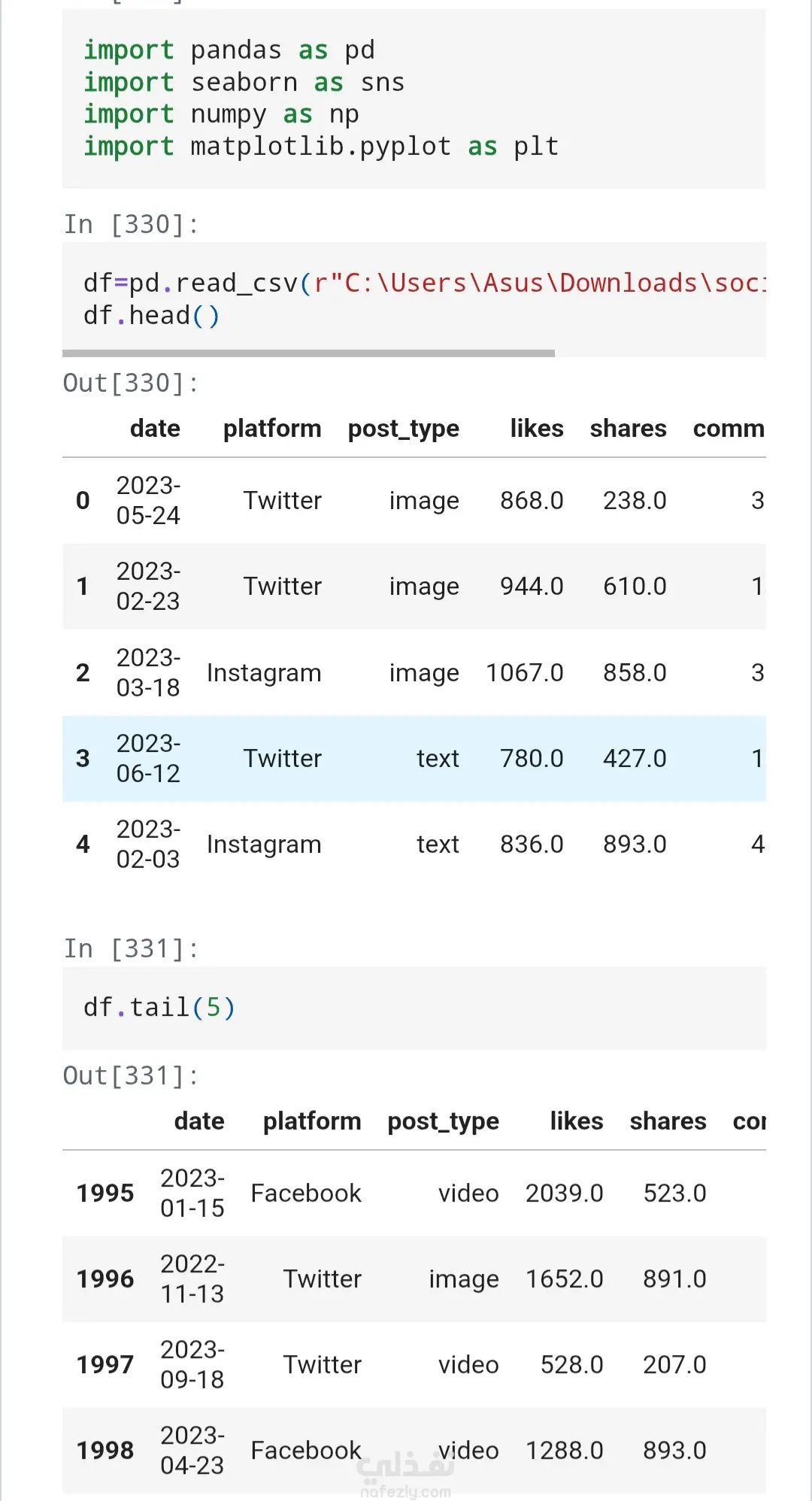Screen dimensions: 812x1501
Task: Click the 893.0 shares value in row 4
Action: (x=635, y=845)
